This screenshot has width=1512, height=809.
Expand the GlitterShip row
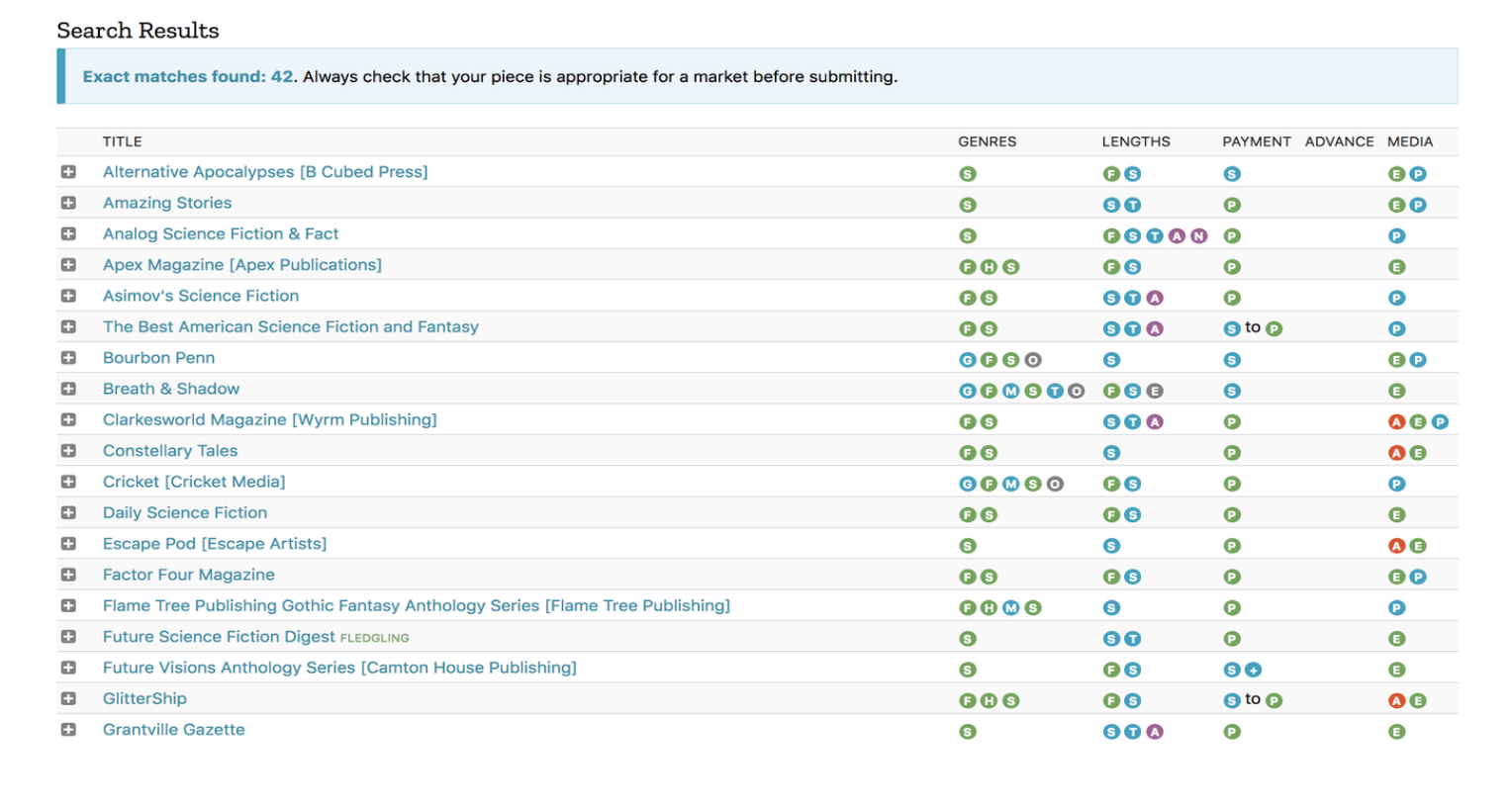click(68, 698)
